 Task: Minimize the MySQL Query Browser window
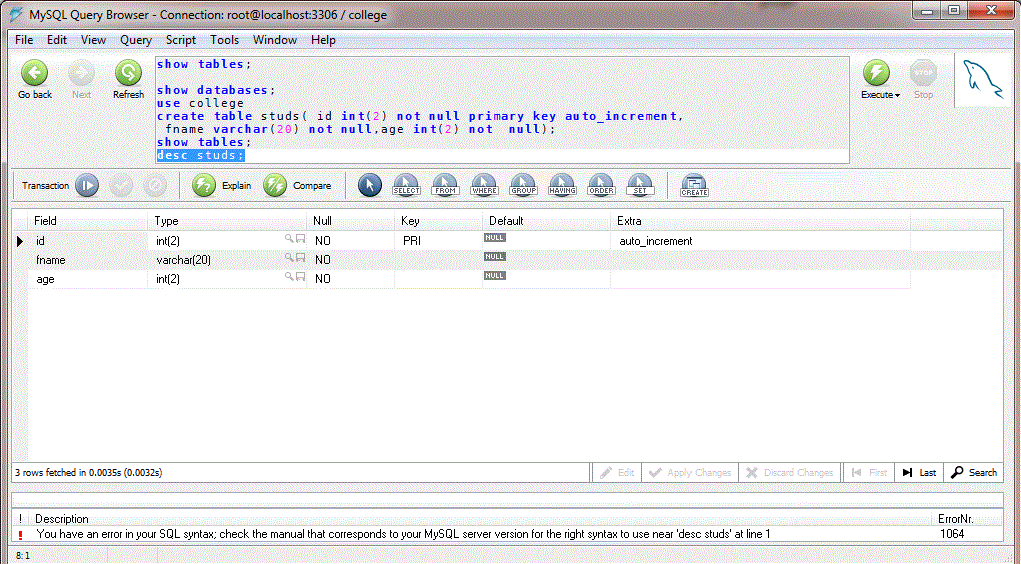[927, 11]
